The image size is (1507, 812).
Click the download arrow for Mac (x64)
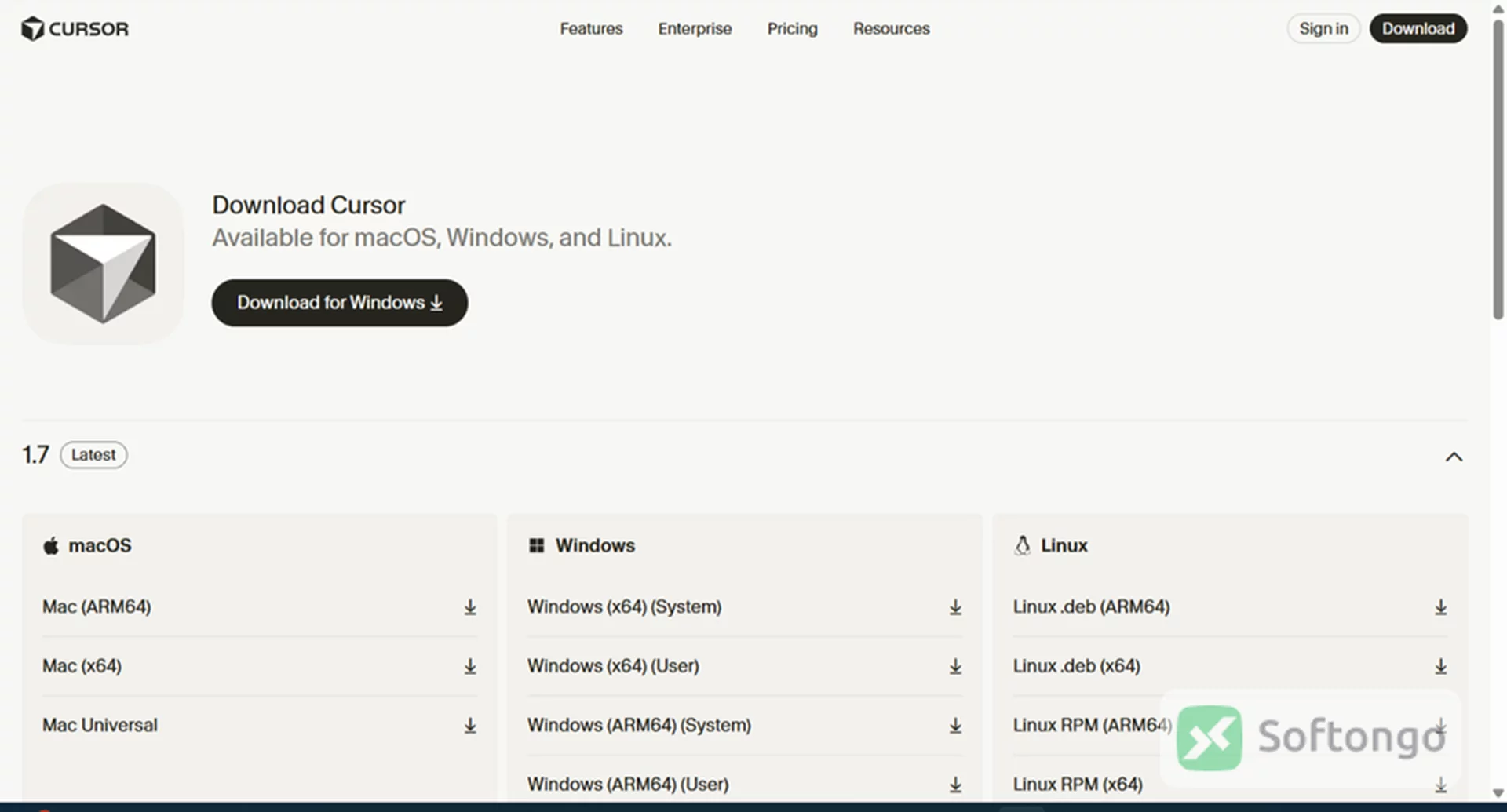469,666
